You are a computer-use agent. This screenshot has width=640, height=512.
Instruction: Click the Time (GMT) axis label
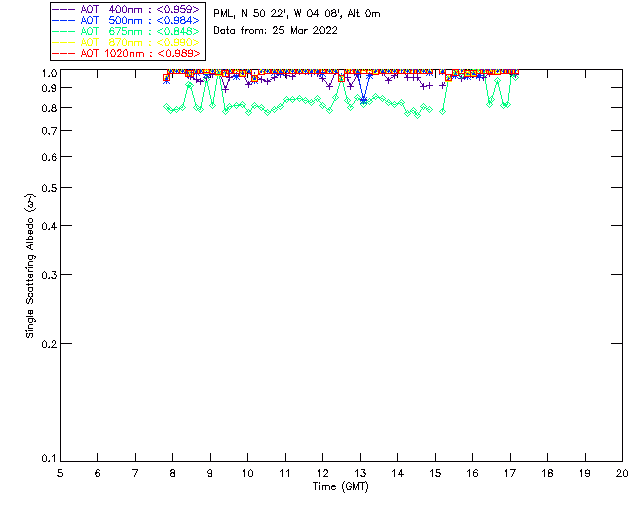[x=341, y=487]
